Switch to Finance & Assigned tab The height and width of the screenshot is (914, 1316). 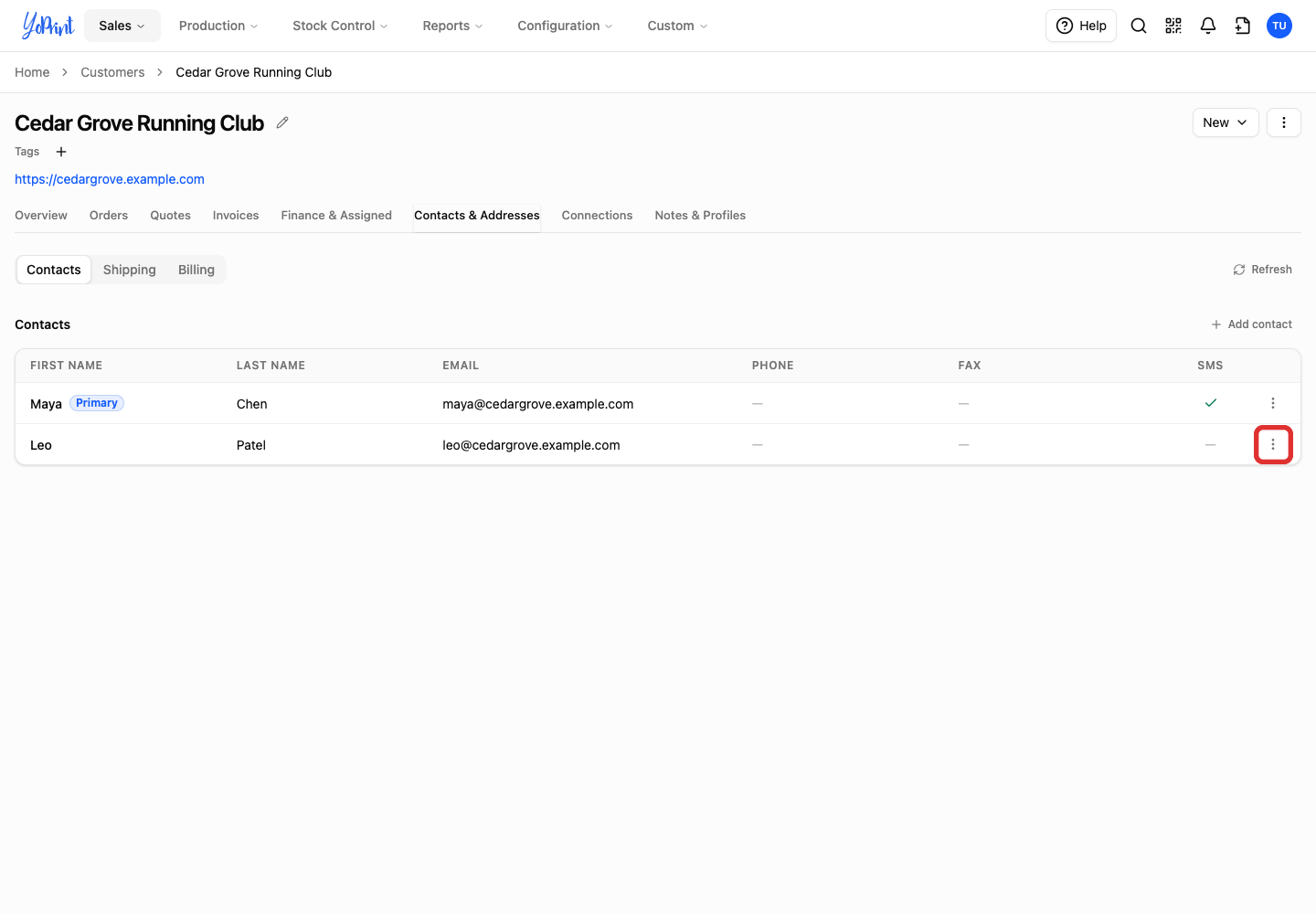(336, 216)
